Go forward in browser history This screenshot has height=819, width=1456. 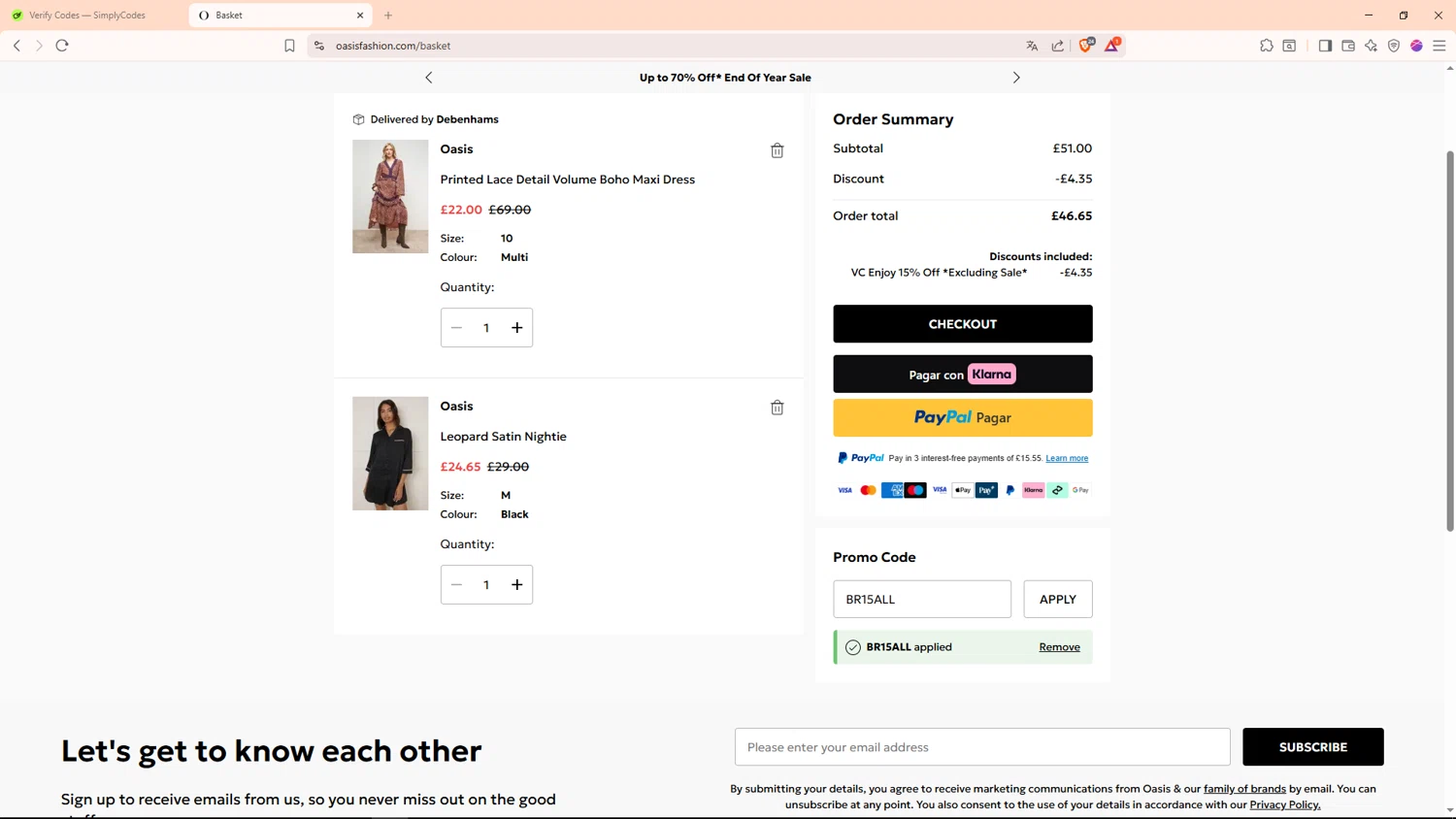click(x=39, y=46)
